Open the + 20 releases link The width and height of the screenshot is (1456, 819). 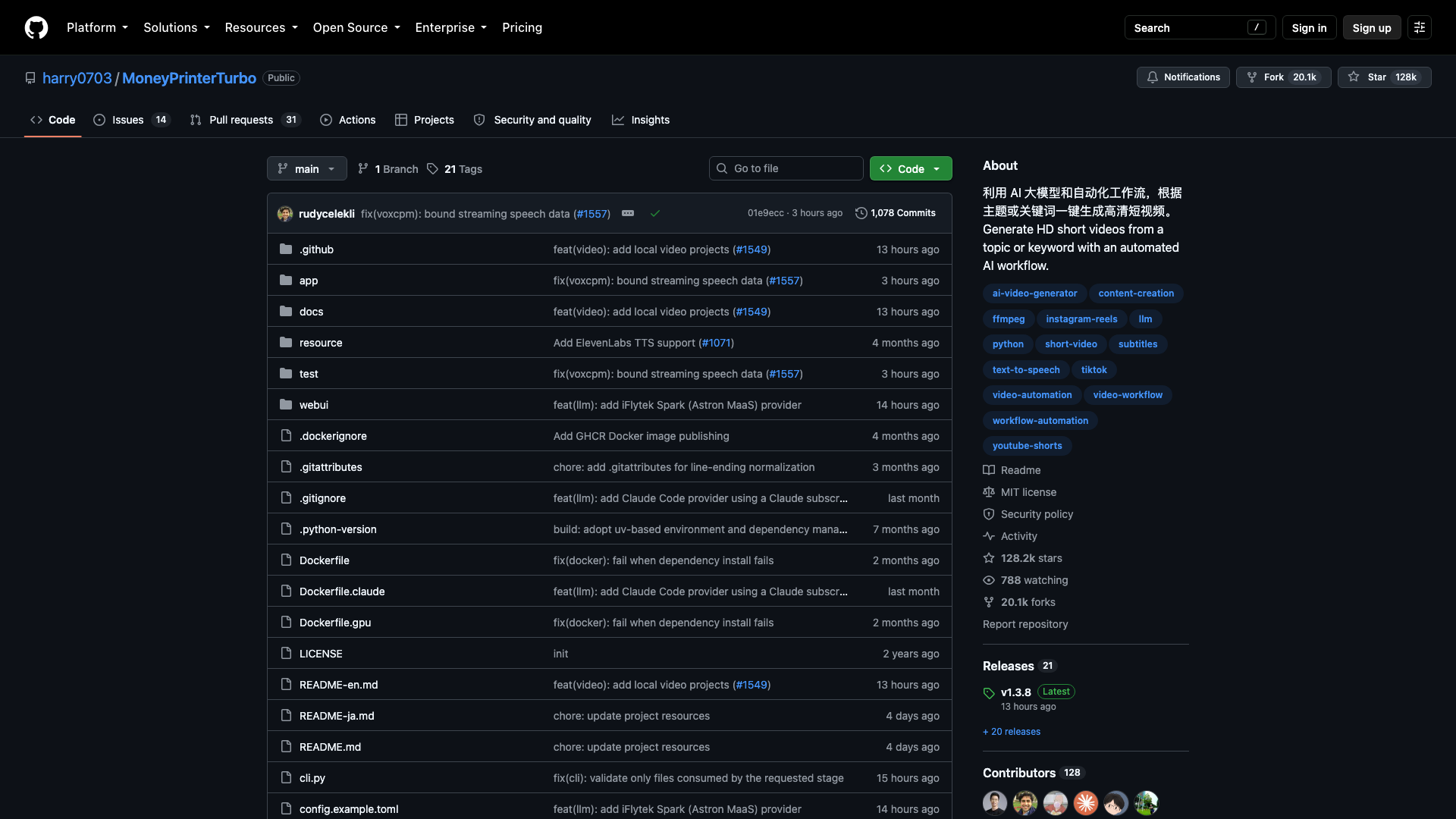point(1012,732)
